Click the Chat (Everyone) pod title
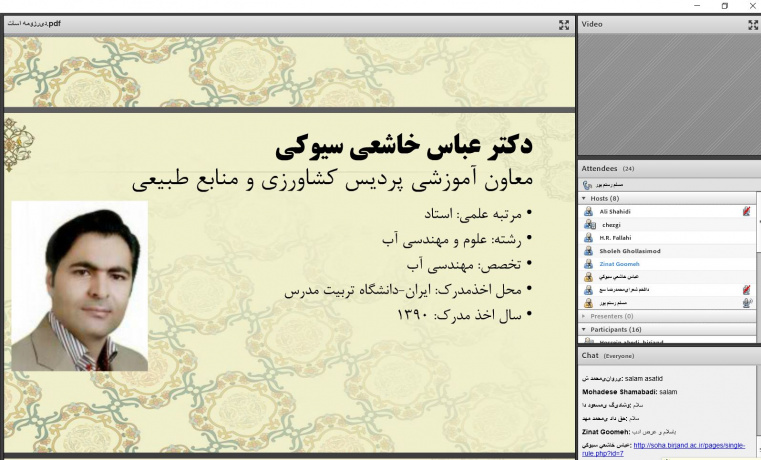761x460 pixels. click(608, 356)
